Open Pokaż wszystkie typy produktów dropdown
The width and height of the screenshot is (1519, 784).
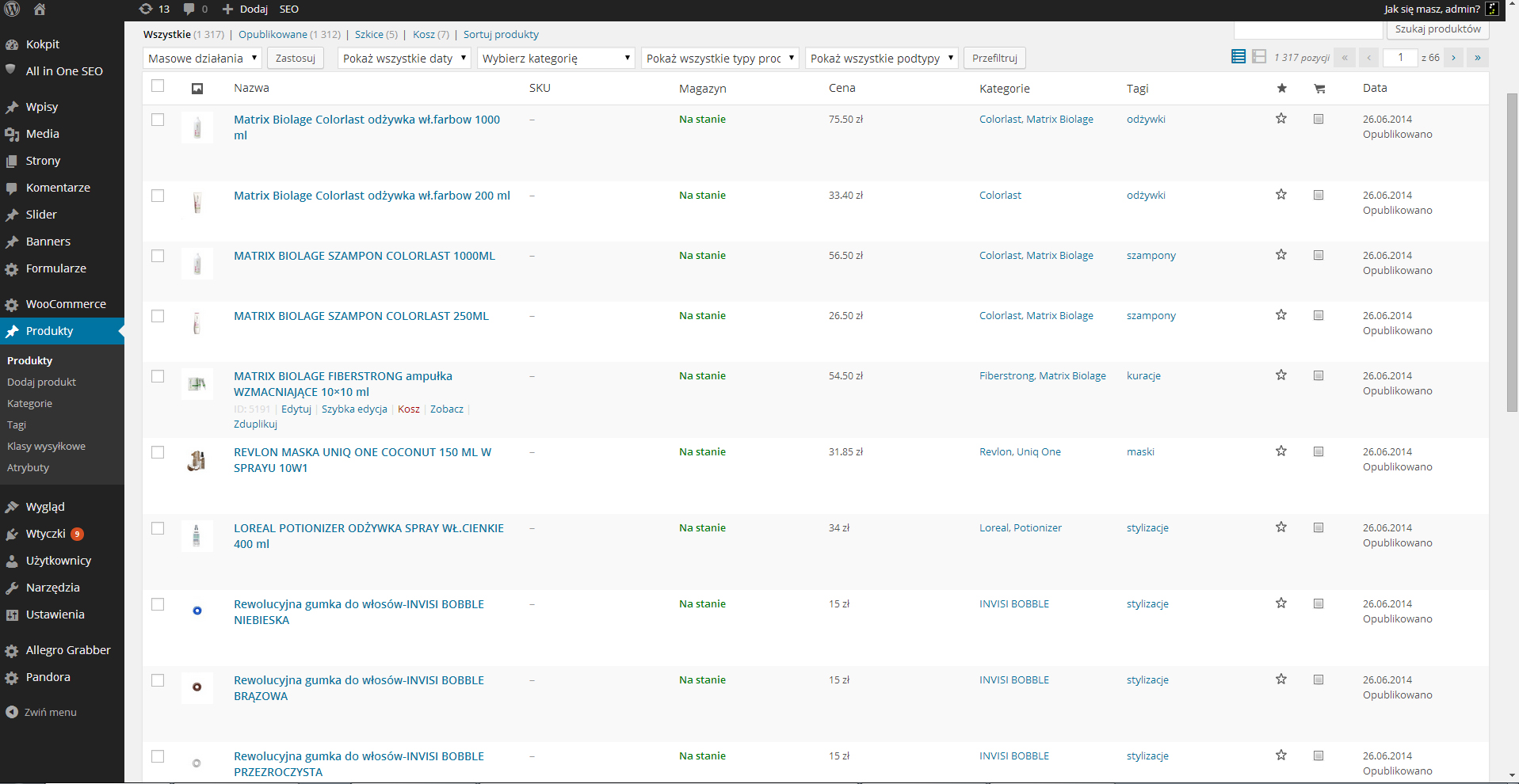click(720, 58)
